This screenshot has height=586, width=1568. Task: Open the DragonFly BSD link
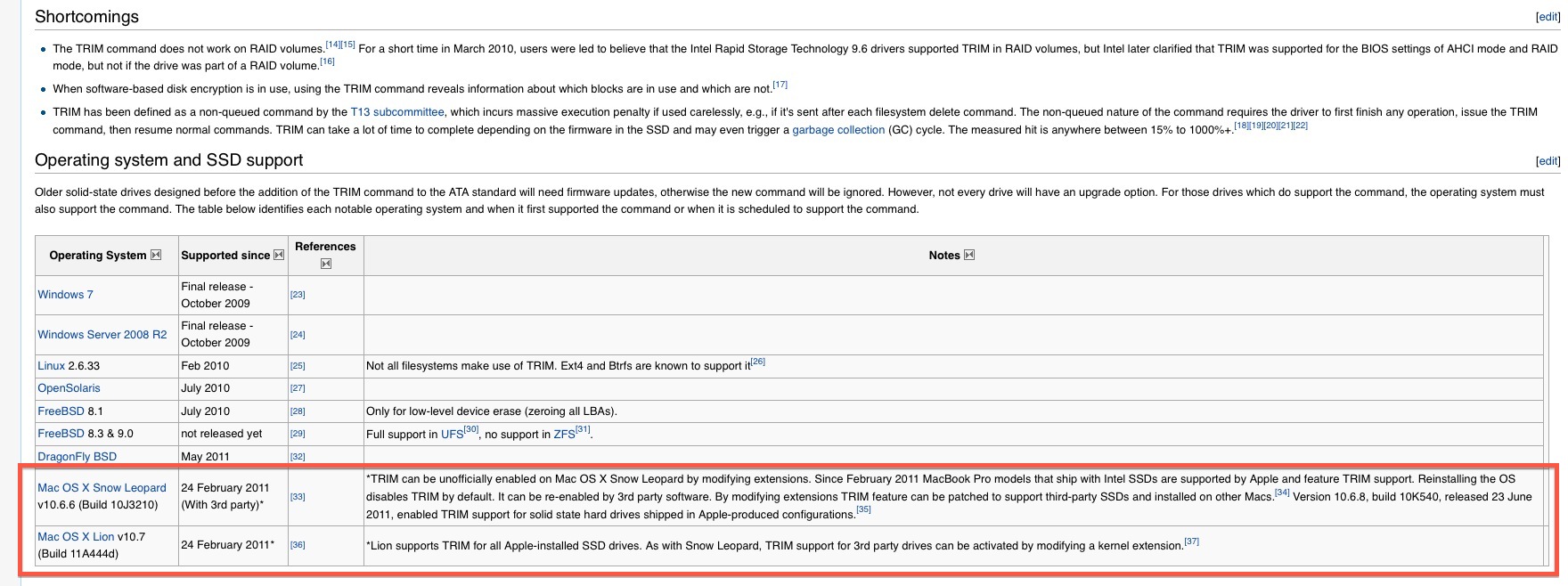[77, 457]
